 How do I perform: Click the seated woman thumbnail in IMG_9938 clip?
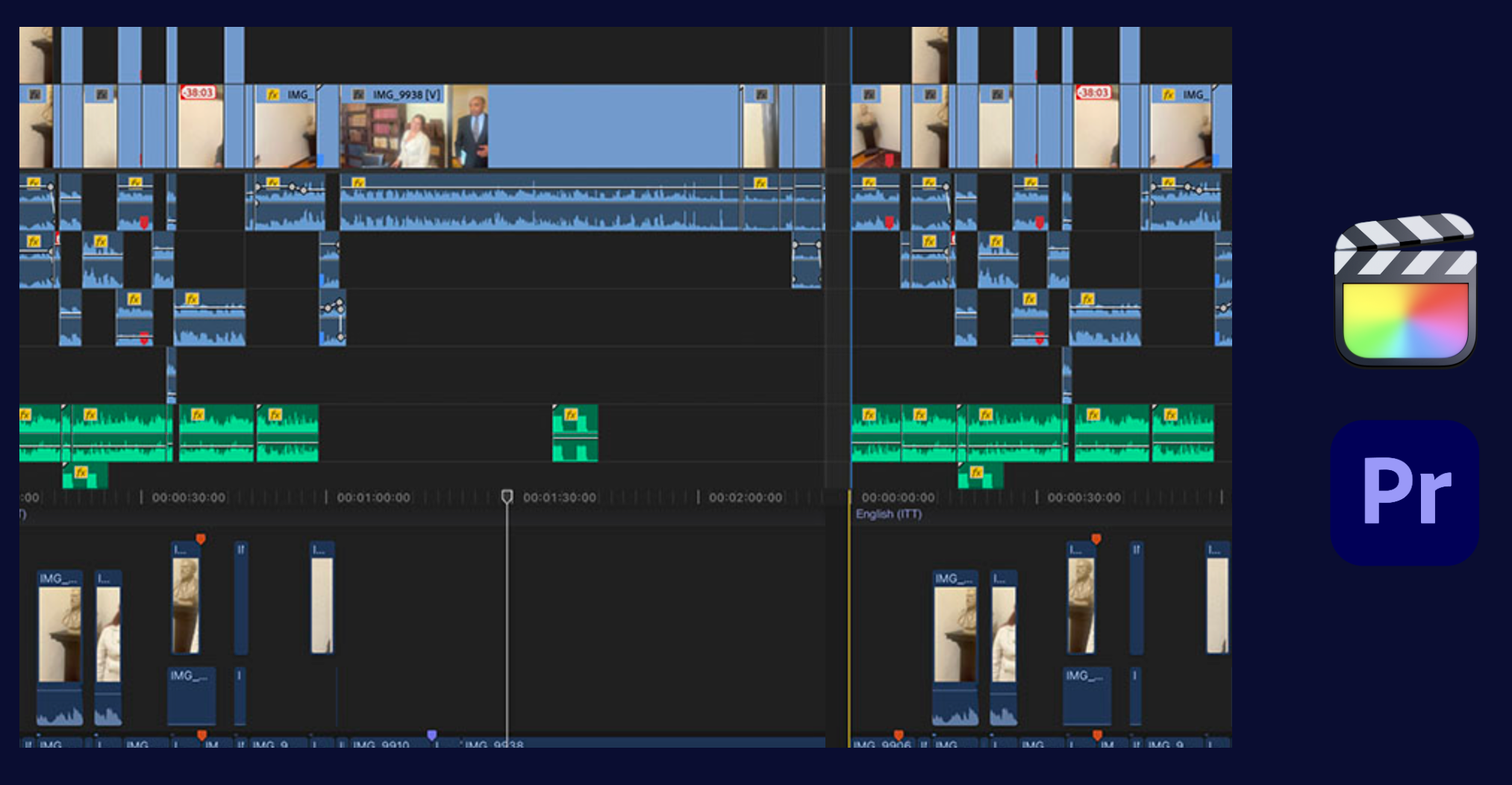[414, 138]
